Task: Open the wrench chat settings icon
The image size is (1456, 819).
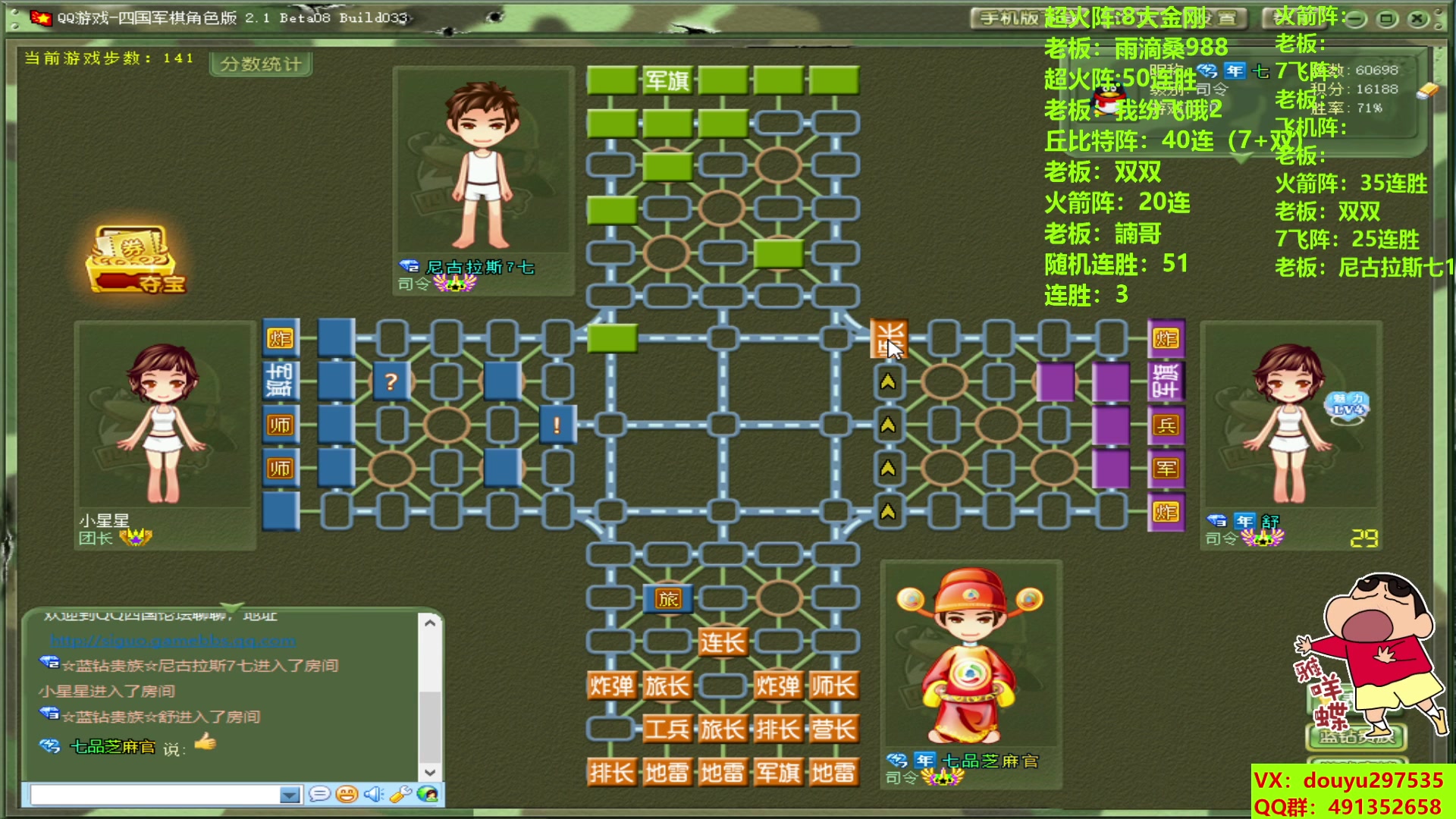Action: [400, 794]
